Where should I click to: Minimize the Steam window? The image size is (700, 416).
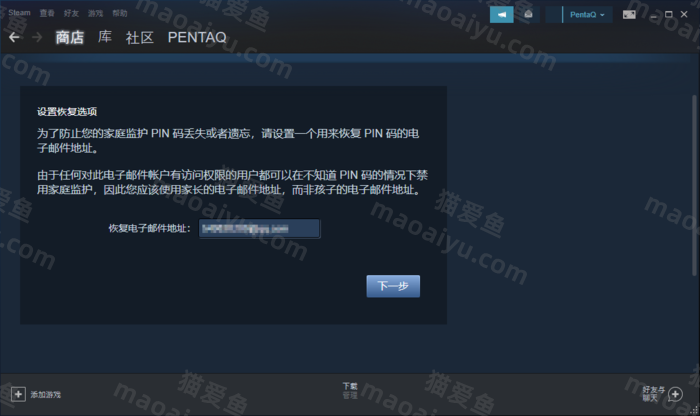(x=654, y=15)
